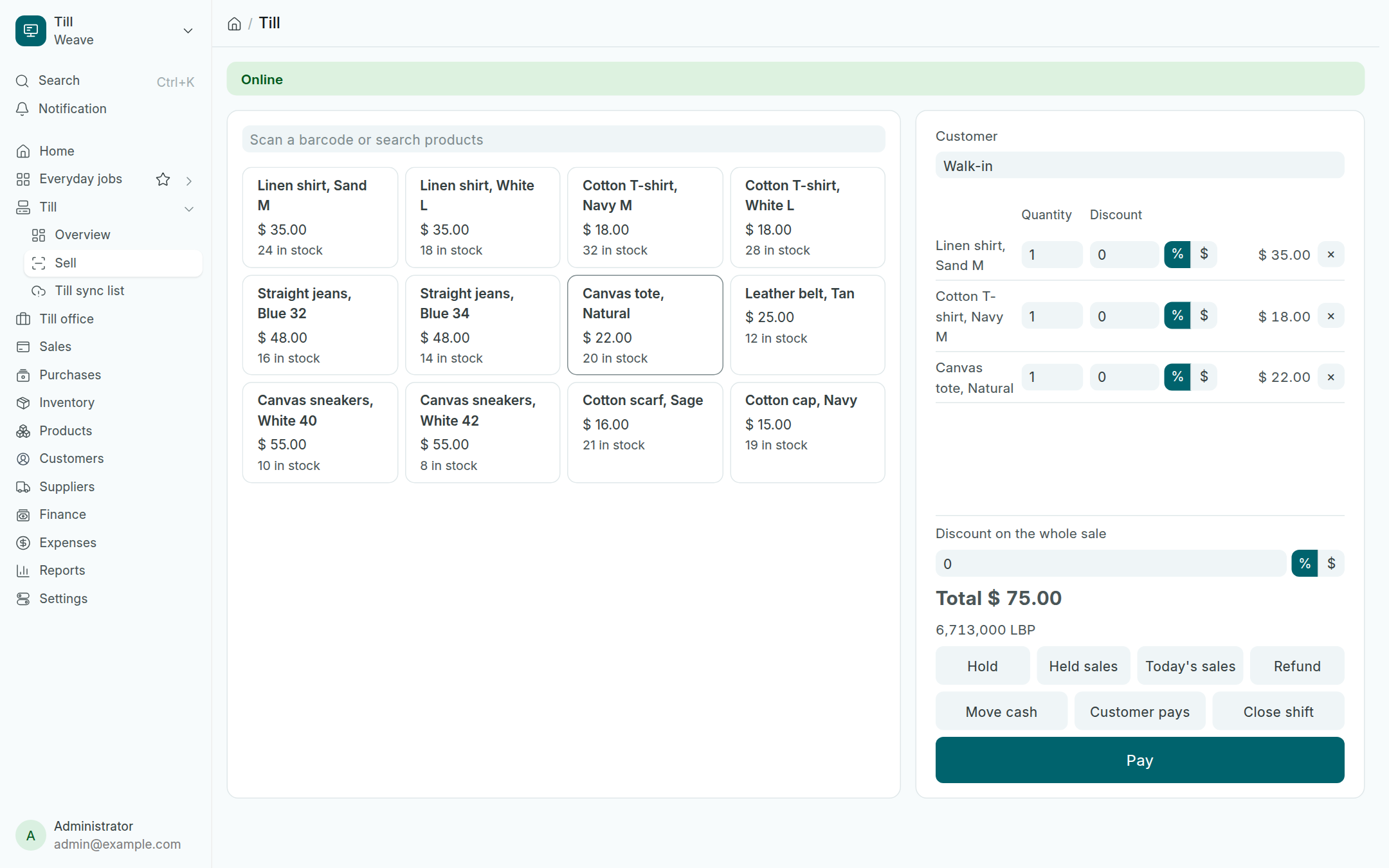Set Cotton T-shirt discount to dollar
This screenshot has height=868, width=1389.
[x=1204, y=316]
